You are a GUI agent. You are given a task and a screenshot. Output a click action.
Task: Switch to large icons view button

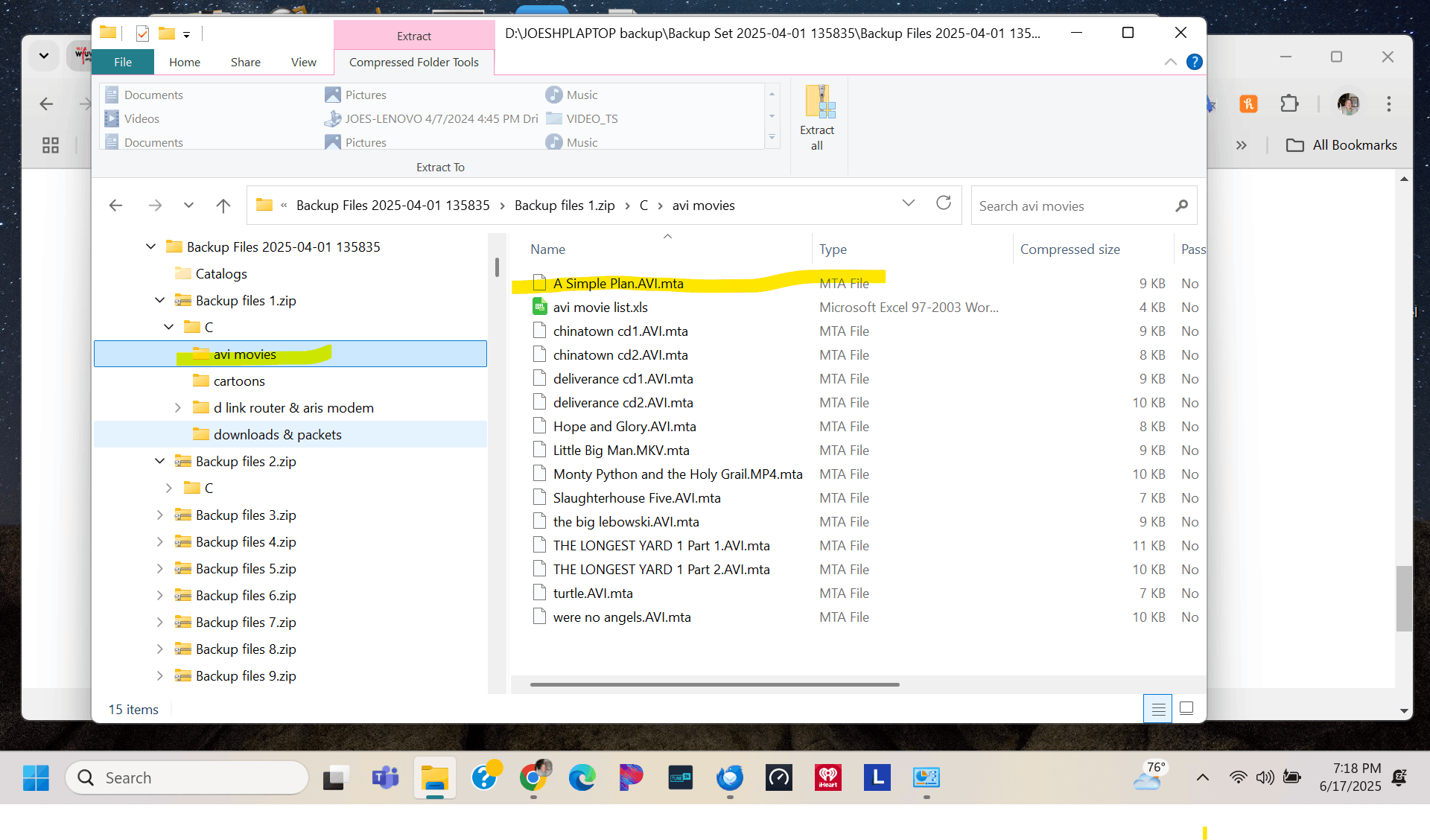click(1186, 709)
